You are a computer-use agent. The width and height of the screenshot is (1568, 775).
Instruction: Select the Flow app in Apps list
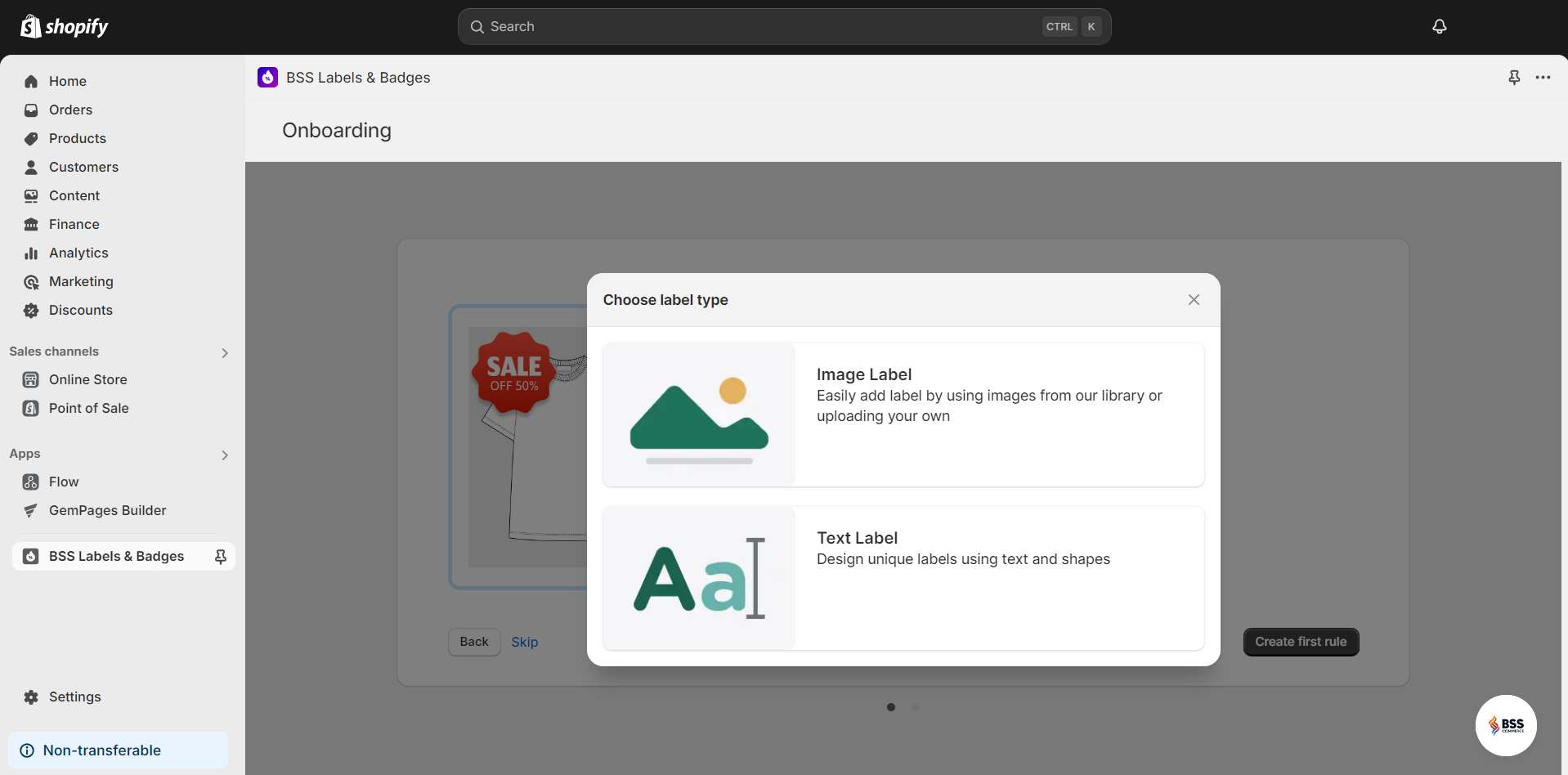pyautogui.click(x=63, y=482)
